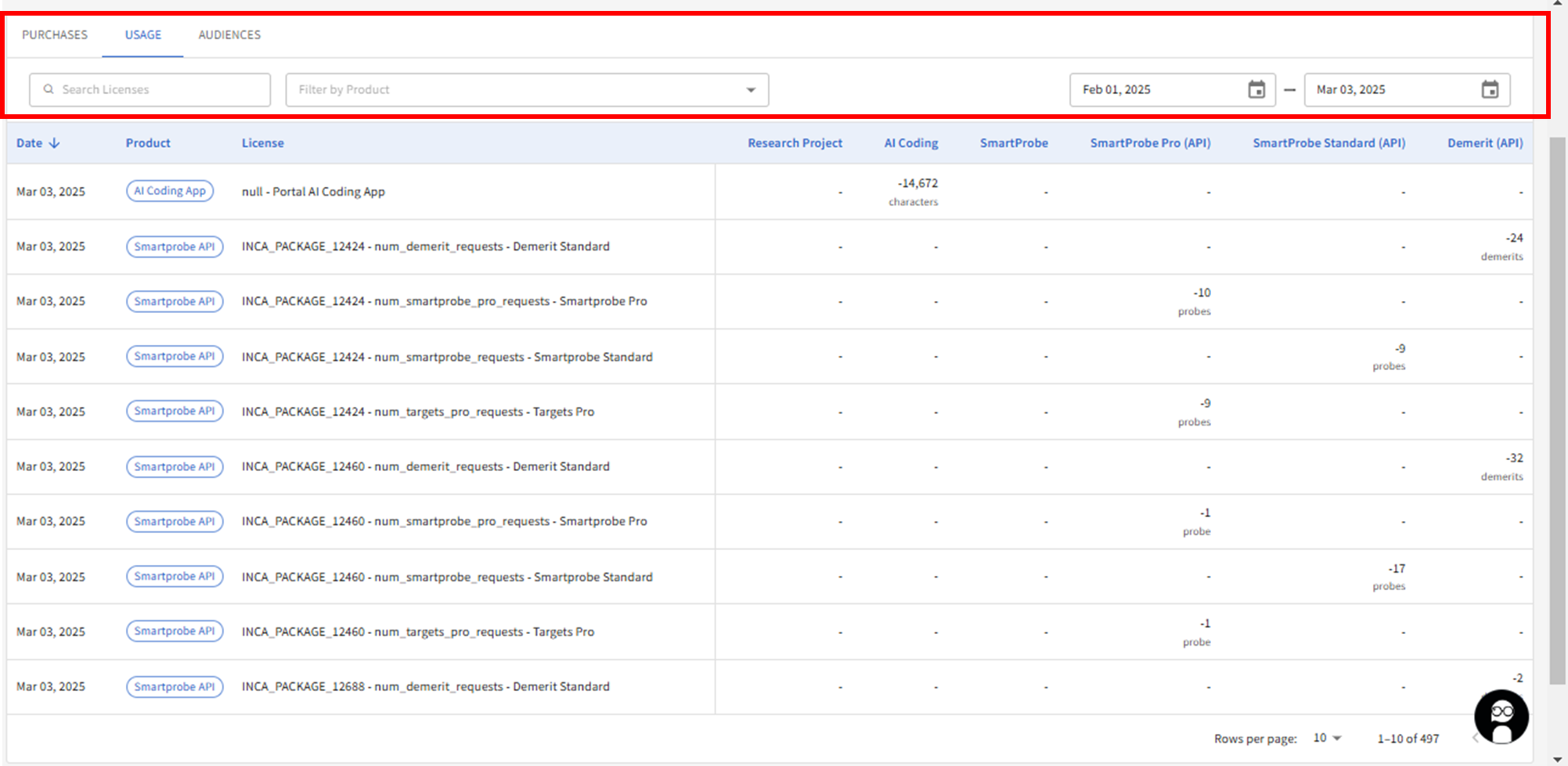Click the -14,672 characters AI Coding value
The image size is (1568, 766).
[x=914, y=192]
